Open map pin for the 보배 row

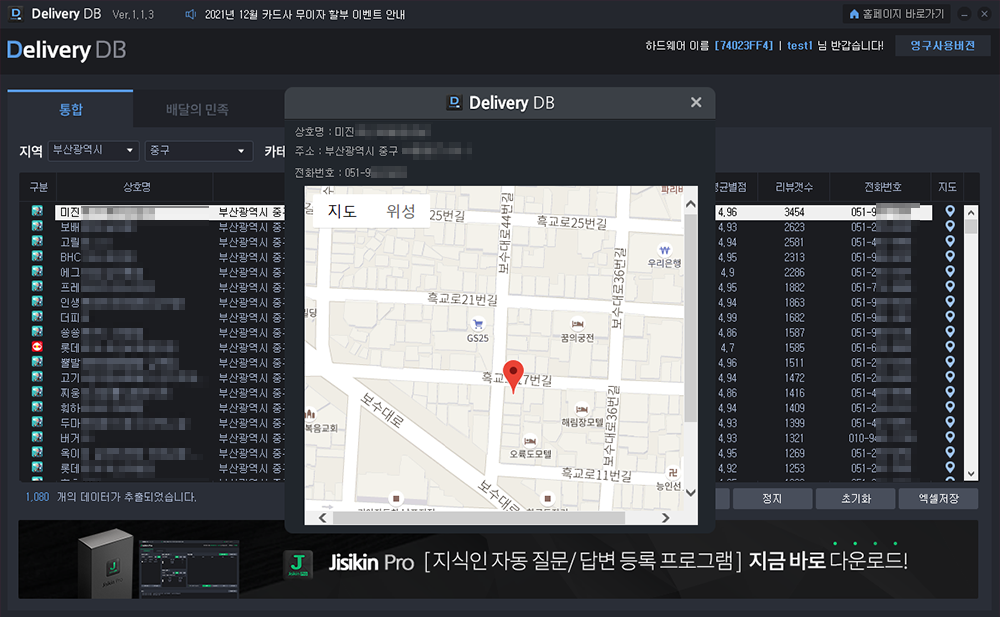point(950,227)
